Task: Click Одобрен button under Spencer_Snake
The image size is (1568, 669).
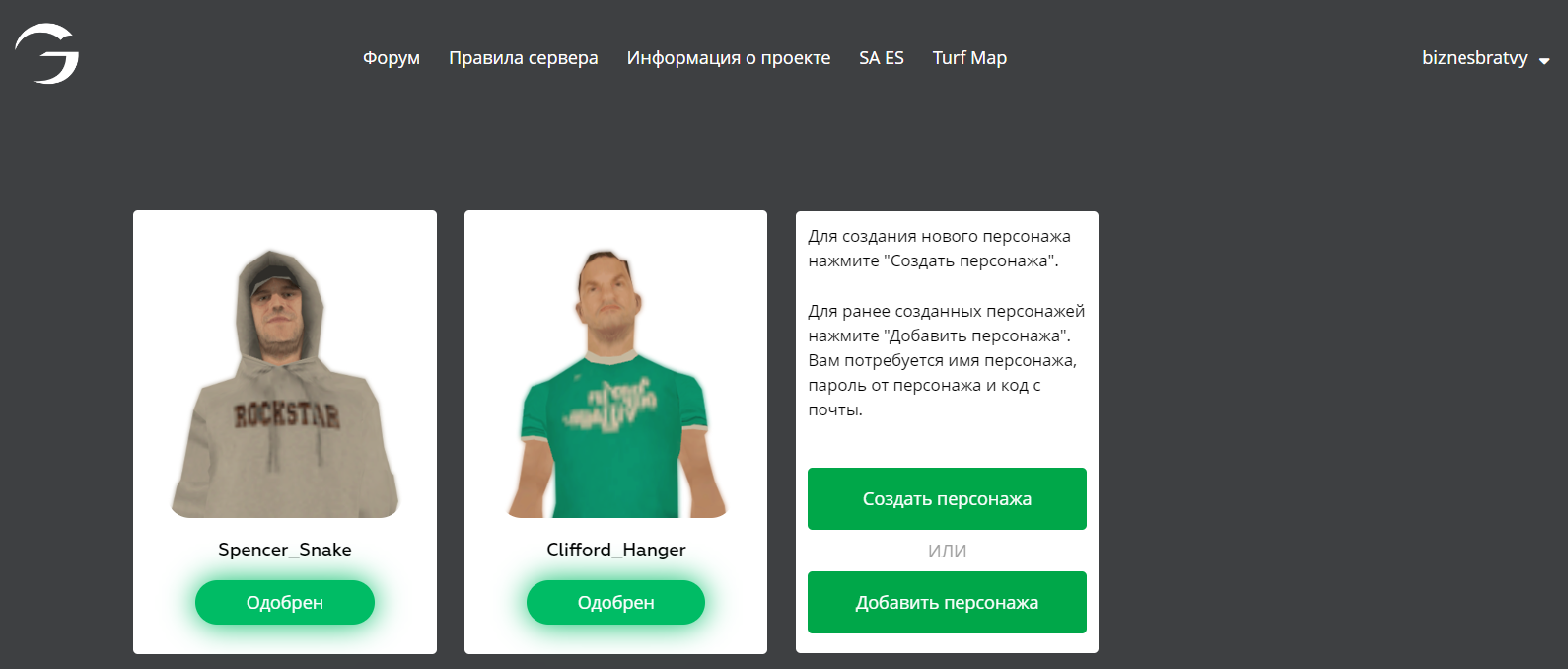Action: [x=285, y=602]
